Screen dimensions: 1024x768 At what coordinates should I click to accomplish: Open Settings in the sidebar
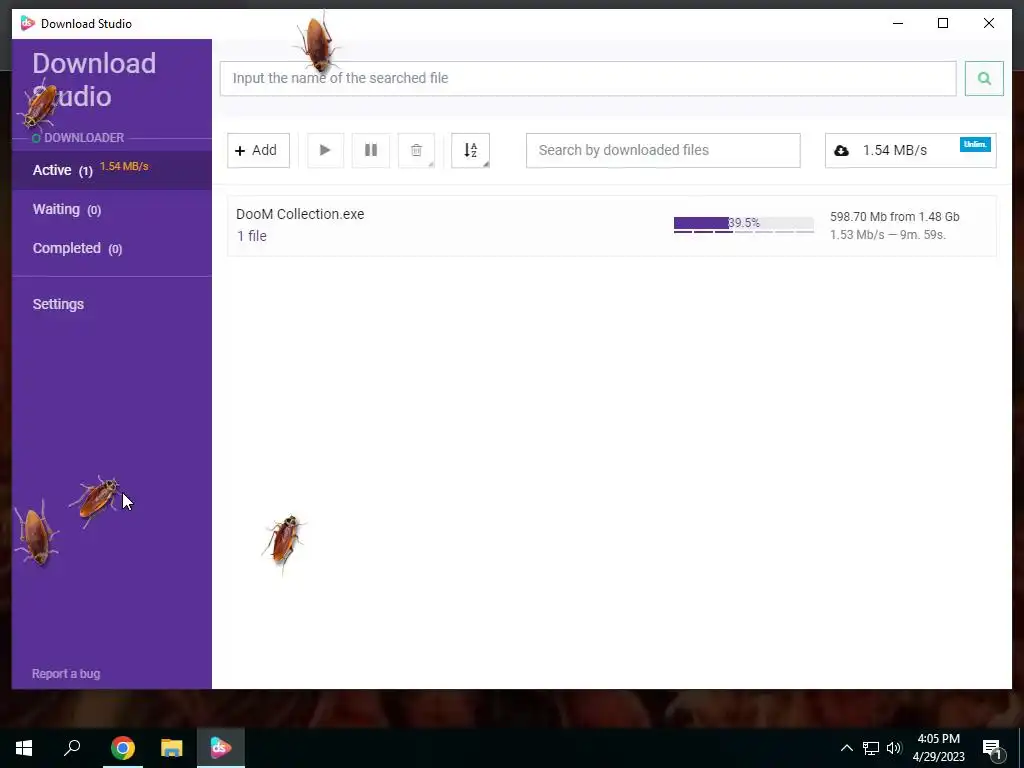pos(58,304)
